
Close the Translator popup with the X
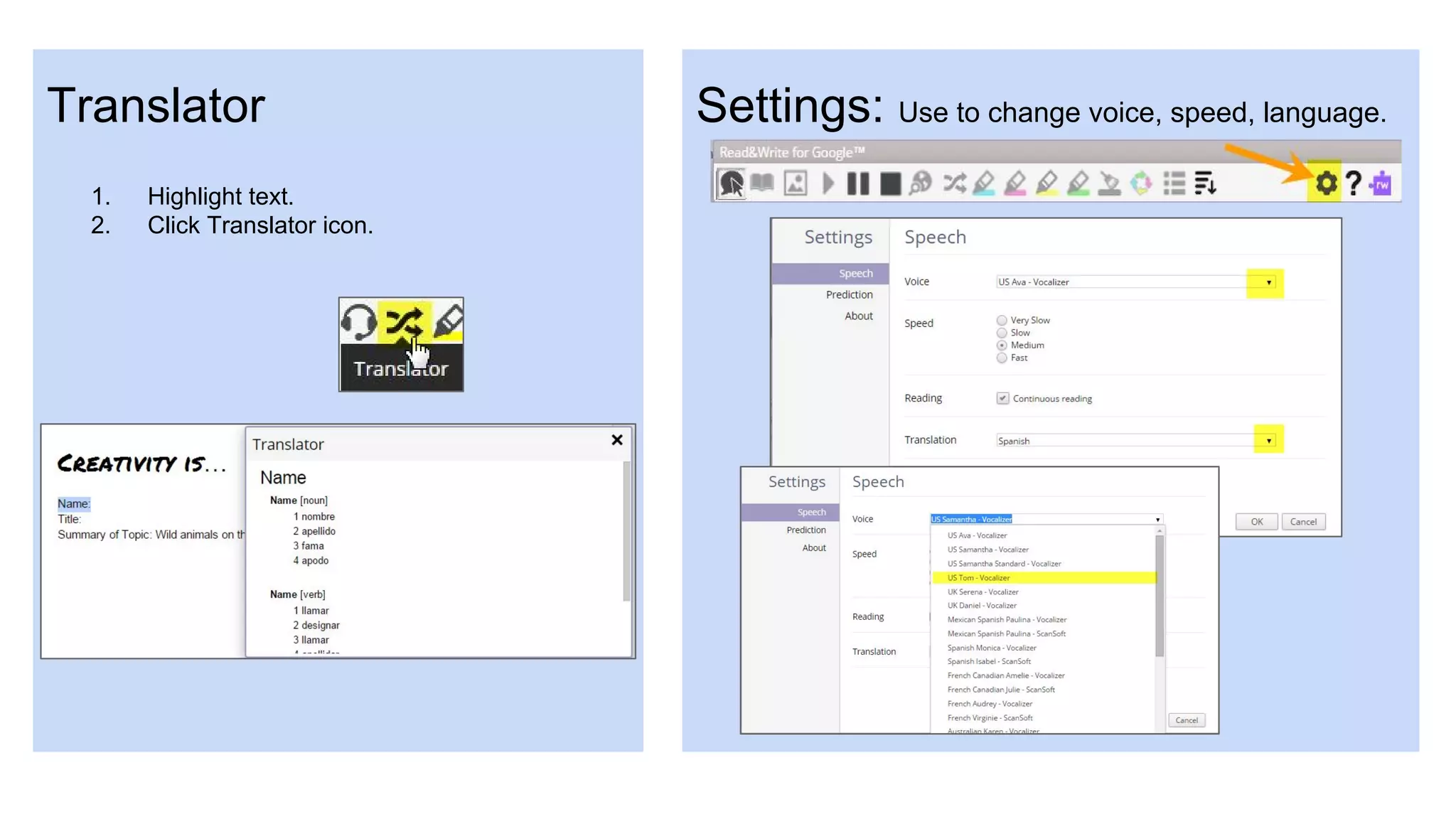tap(617, 440)
